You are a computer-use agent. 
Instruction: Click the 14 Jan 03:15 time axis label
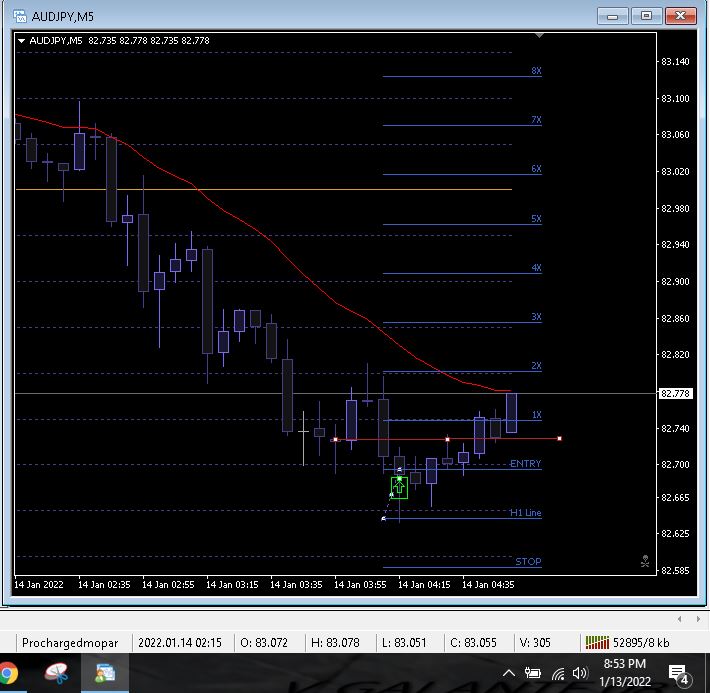(x=232, y=584)
